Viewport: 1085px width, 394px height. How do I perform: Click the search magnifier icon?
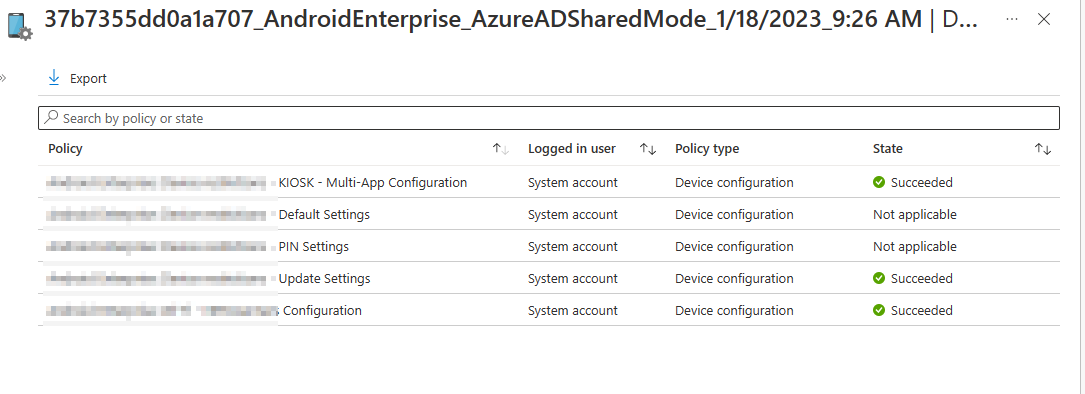[x=51, y=118]
